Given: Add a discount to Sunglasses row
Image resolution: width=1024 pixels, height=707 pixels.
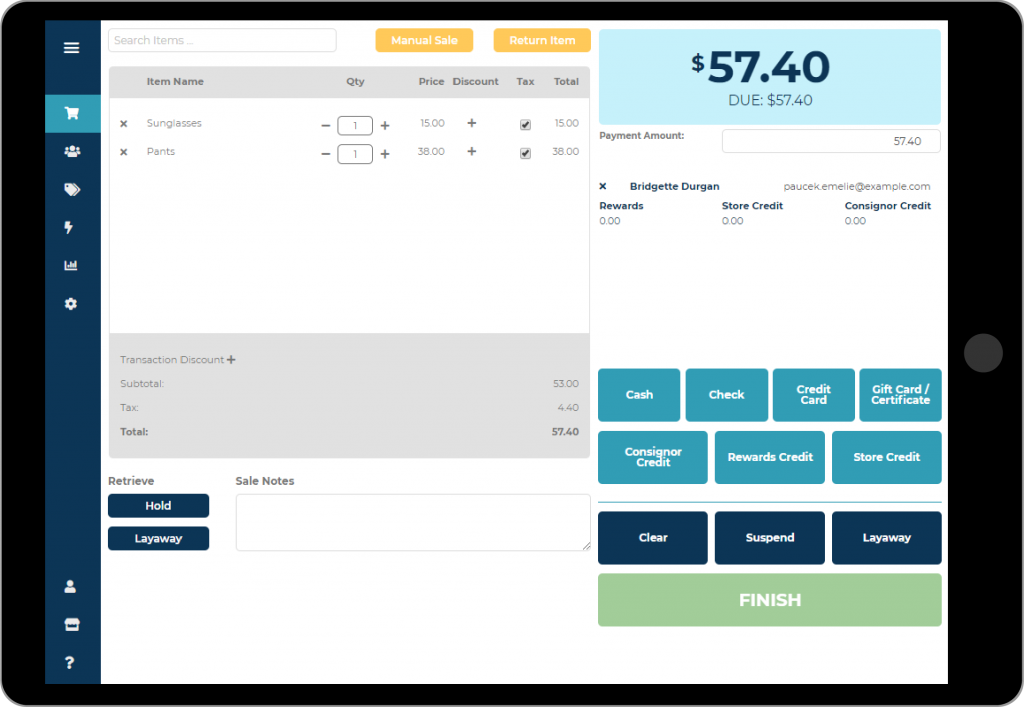Looking at the screenshot, I should point(472,123).
